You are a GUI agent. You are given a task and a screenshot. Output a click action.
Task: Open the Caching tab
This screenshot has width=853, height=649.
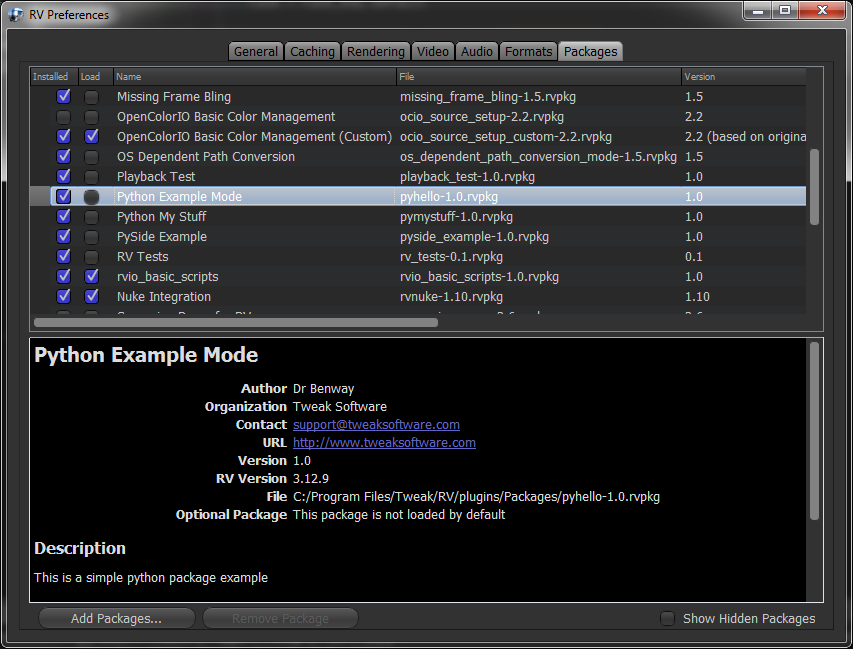(x=312, y=52)
